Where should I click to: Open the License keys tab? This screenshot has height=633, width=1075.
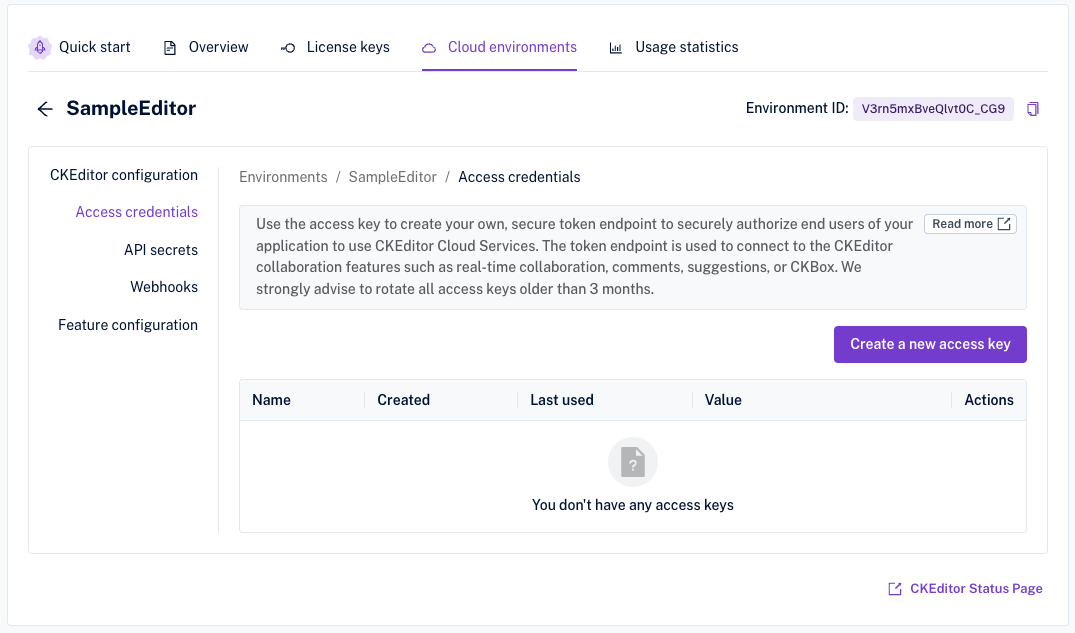tap(335, 47)
